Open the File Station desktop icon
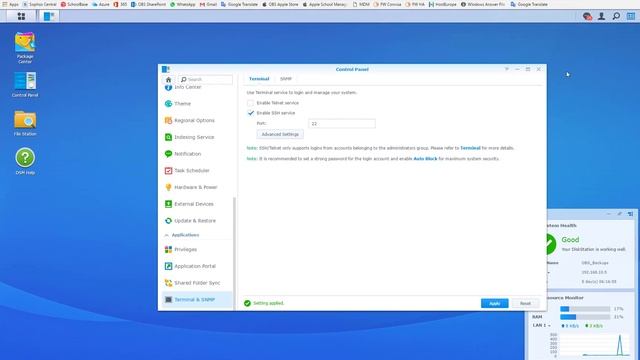Viewport: 640px width, 360px height. pos(25,123)
